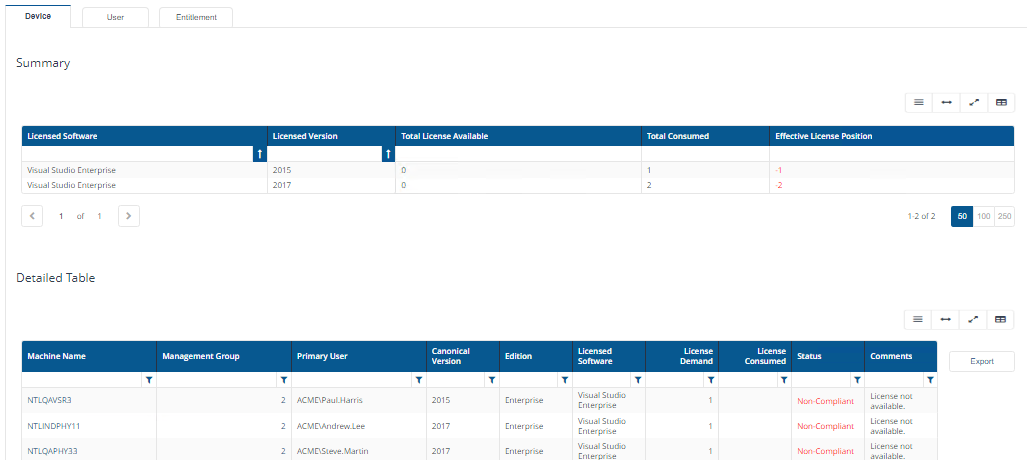The width and height of the screenshot is (1027, 460).
Task: Click the Comments filter funnel icon
Action: click(929, 380)
